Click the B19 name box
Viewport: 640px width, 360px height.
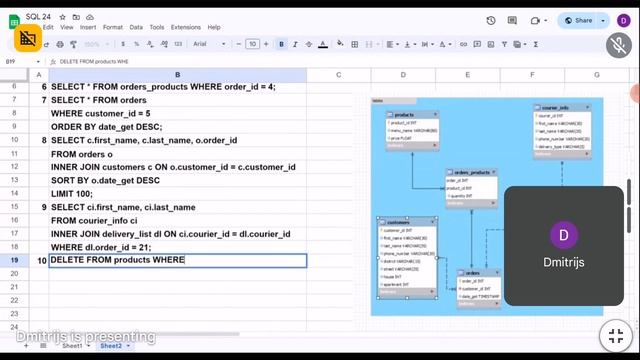pyautogui.click(x=22, y=62)
